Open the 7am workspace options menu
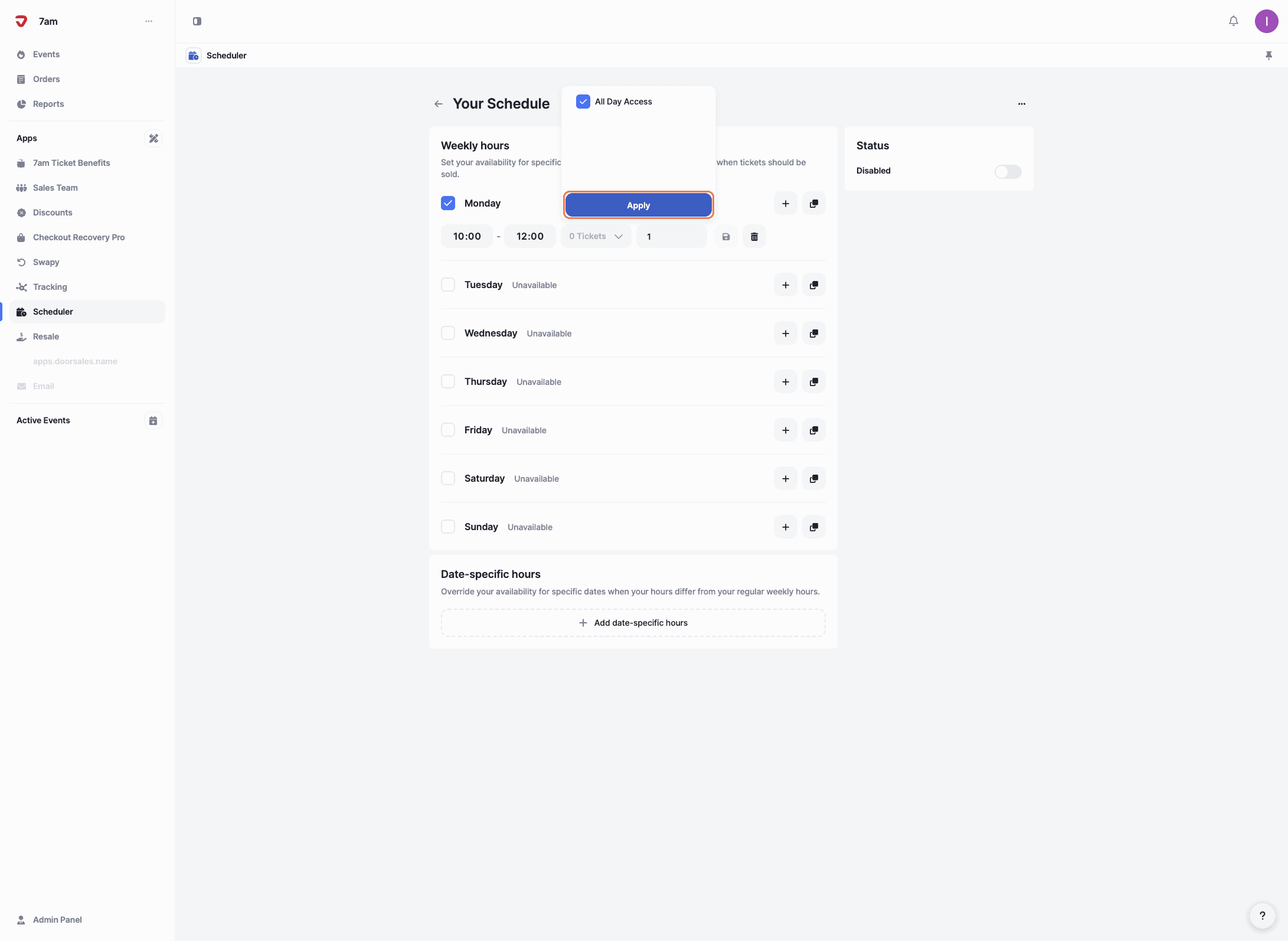 149,21
